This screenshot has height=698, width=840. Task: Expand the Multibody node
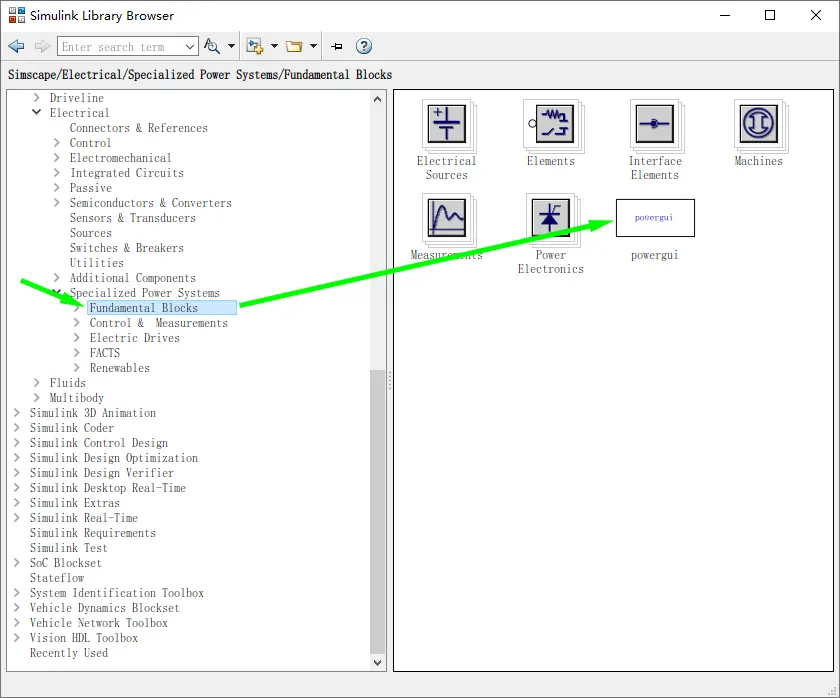point(36,397)
